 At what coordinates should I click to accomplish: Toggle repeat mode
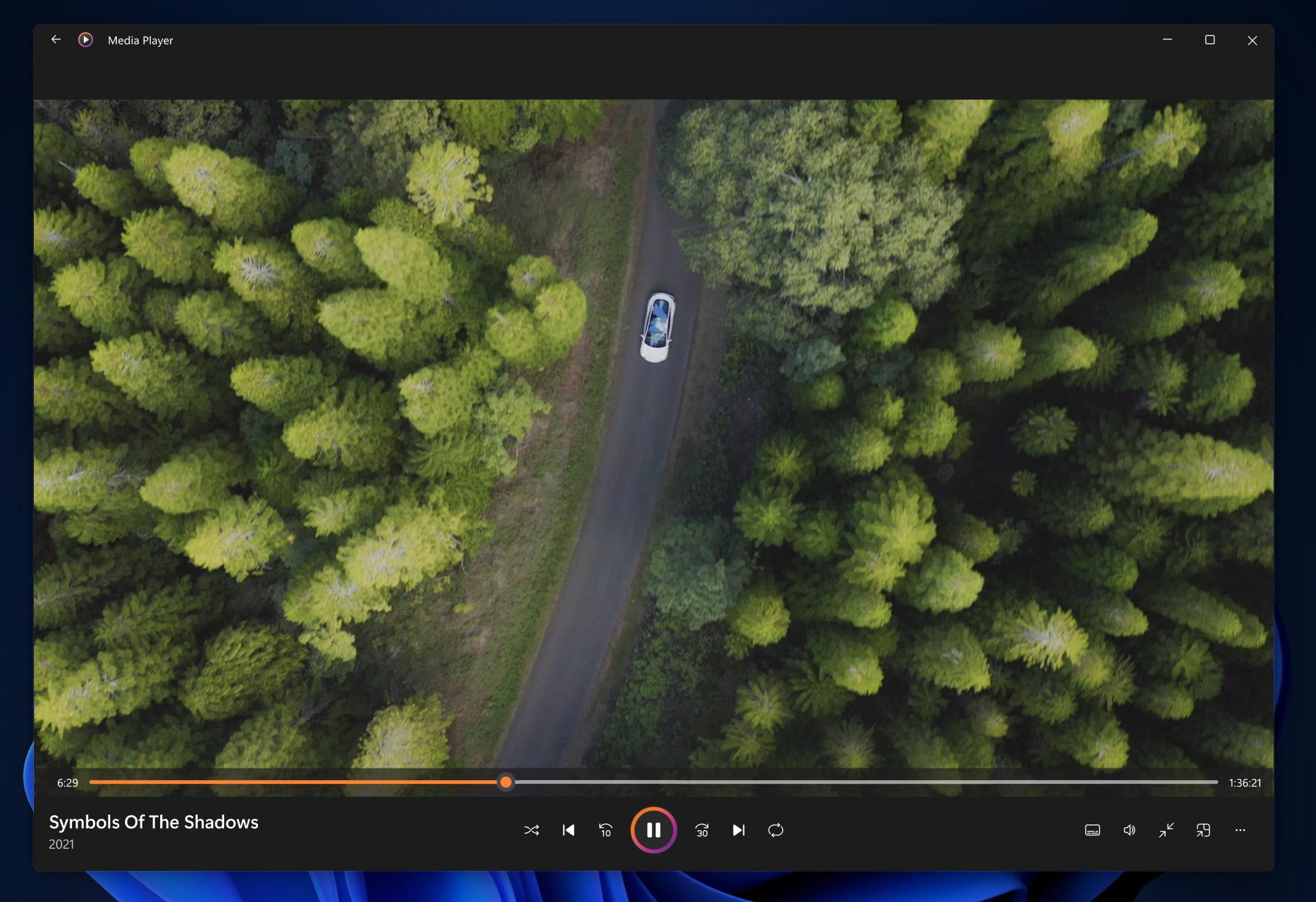click(775, 830)
